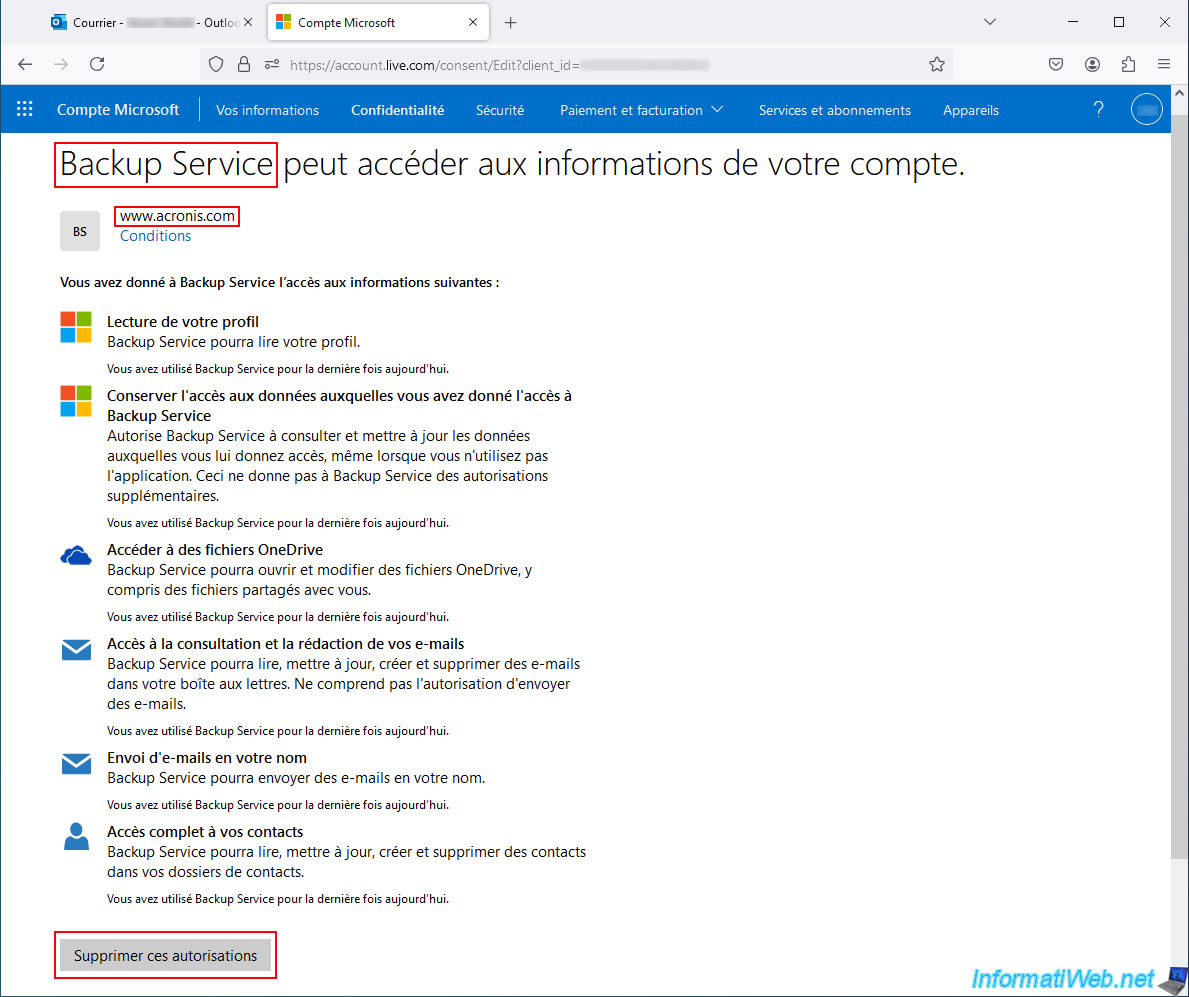
Task: Click the BS application badge
Action: click(x=80, y=231)
